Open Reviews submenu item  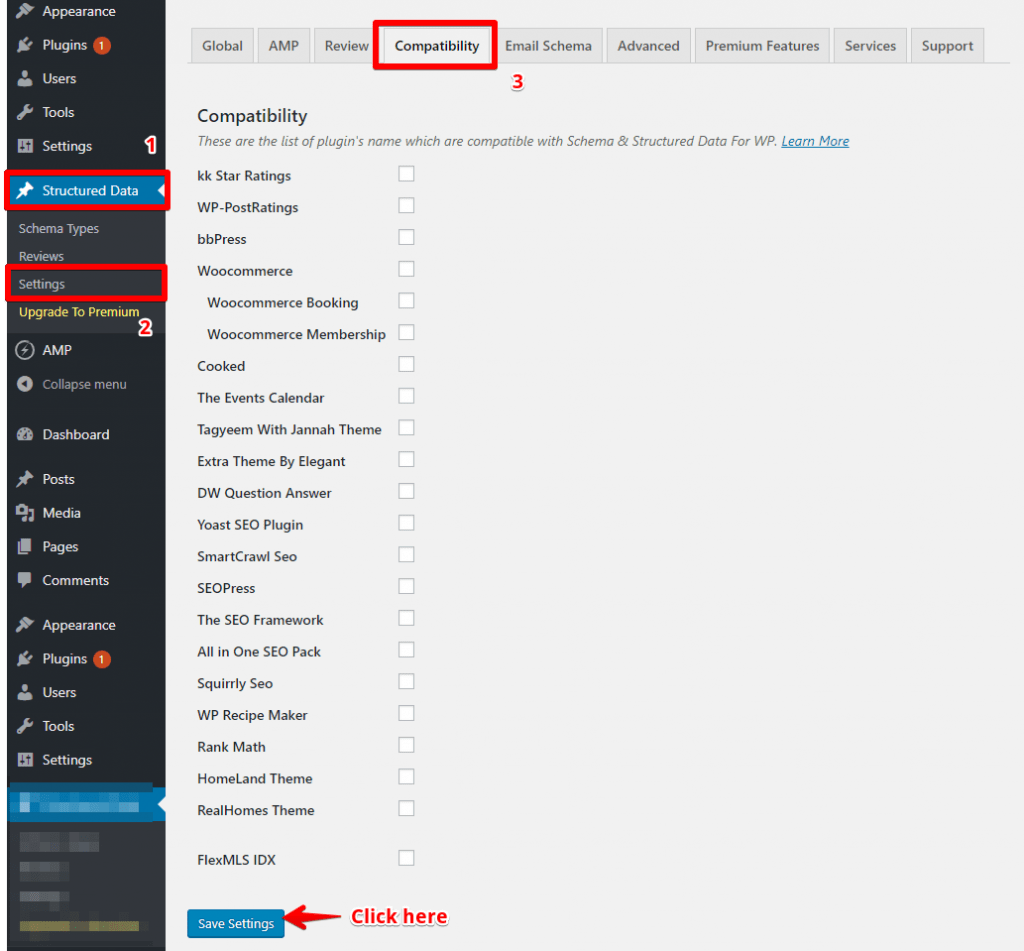point(41,257)
